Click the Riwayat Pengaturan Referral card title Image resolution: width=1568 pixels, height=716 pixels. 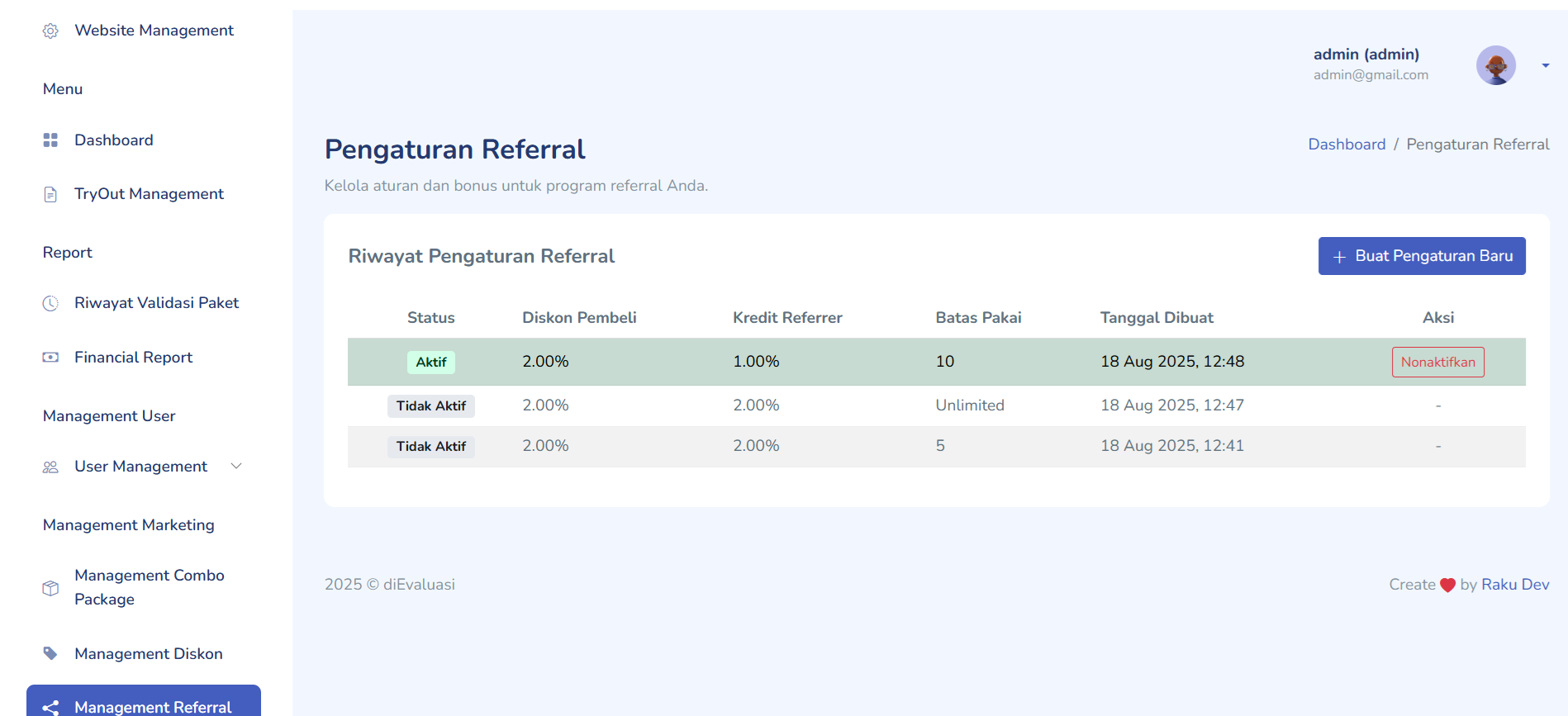(x=482, y=256)
